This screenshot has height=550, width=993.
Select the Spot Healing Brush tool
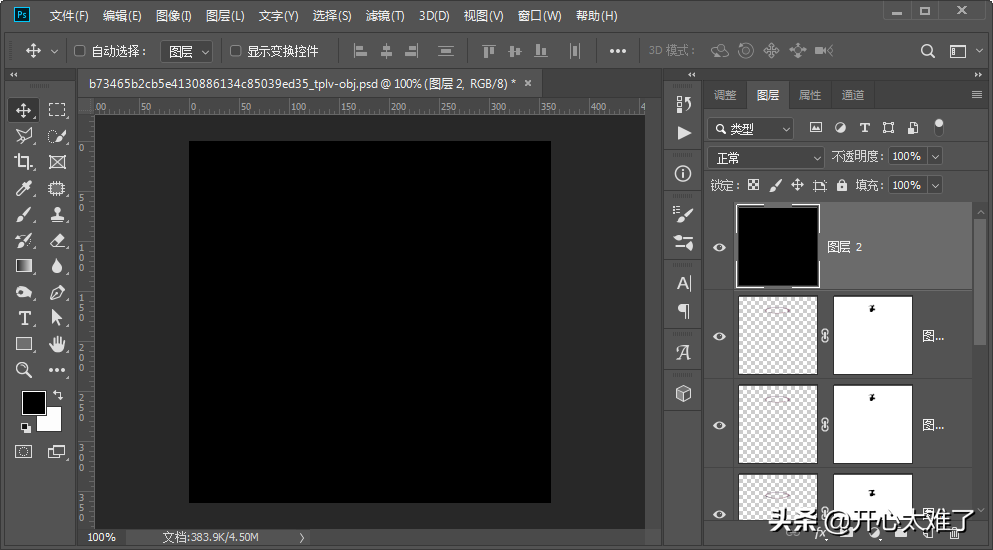[x=57, y=188]
